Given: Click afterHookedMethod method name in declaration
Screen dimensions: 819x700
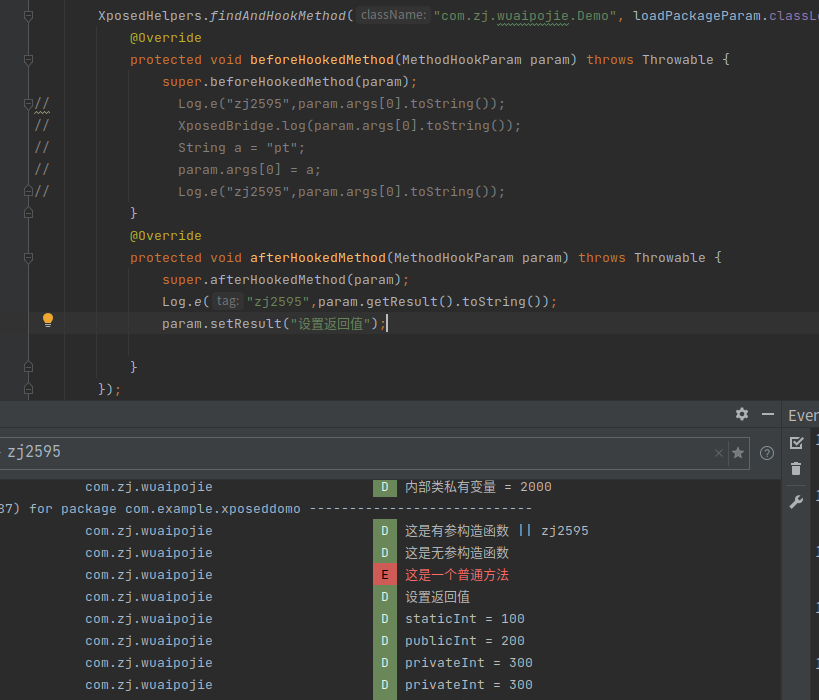Looking at the screenshot, I should coord(318,258).
